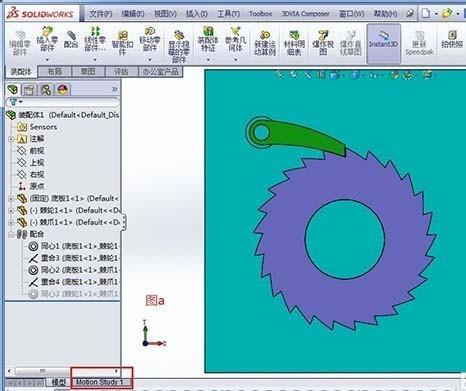This screenshot has width=466, height=391.
Task: Select the 同心1 mate in the tree
Action: click(x=73, y=246)
